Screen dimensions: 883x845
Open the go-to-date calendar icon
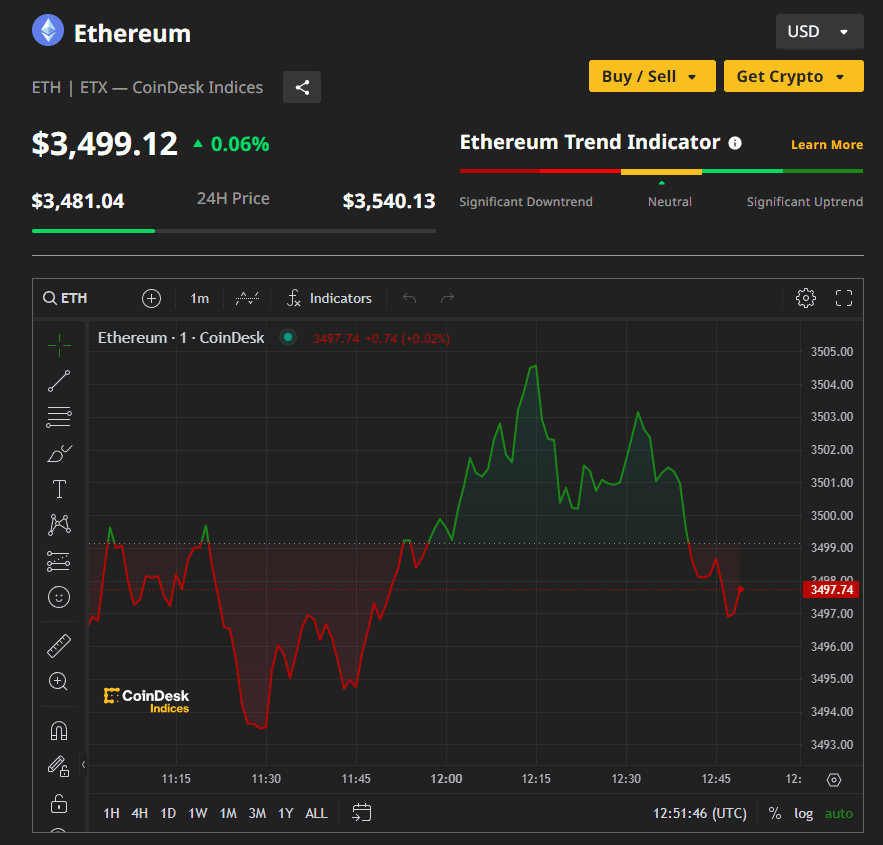[x=362, y=812]
